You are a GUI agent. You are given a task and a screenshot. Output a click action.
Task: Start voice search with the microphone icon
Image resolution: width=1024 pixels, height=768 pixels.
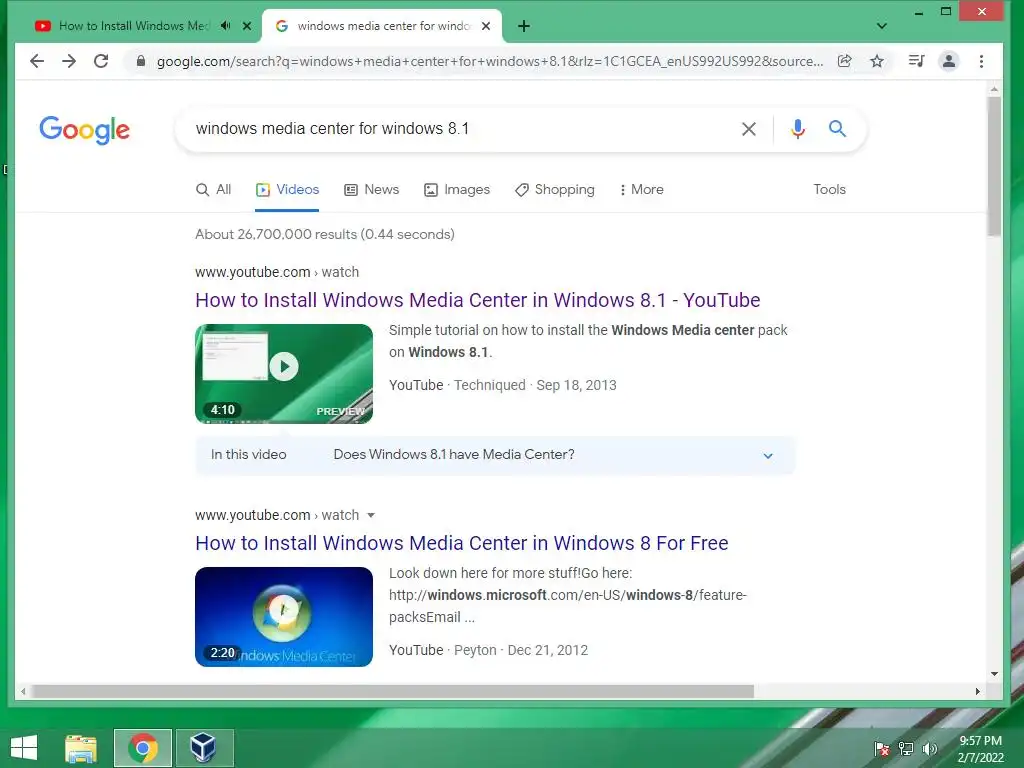pos(797,129)
